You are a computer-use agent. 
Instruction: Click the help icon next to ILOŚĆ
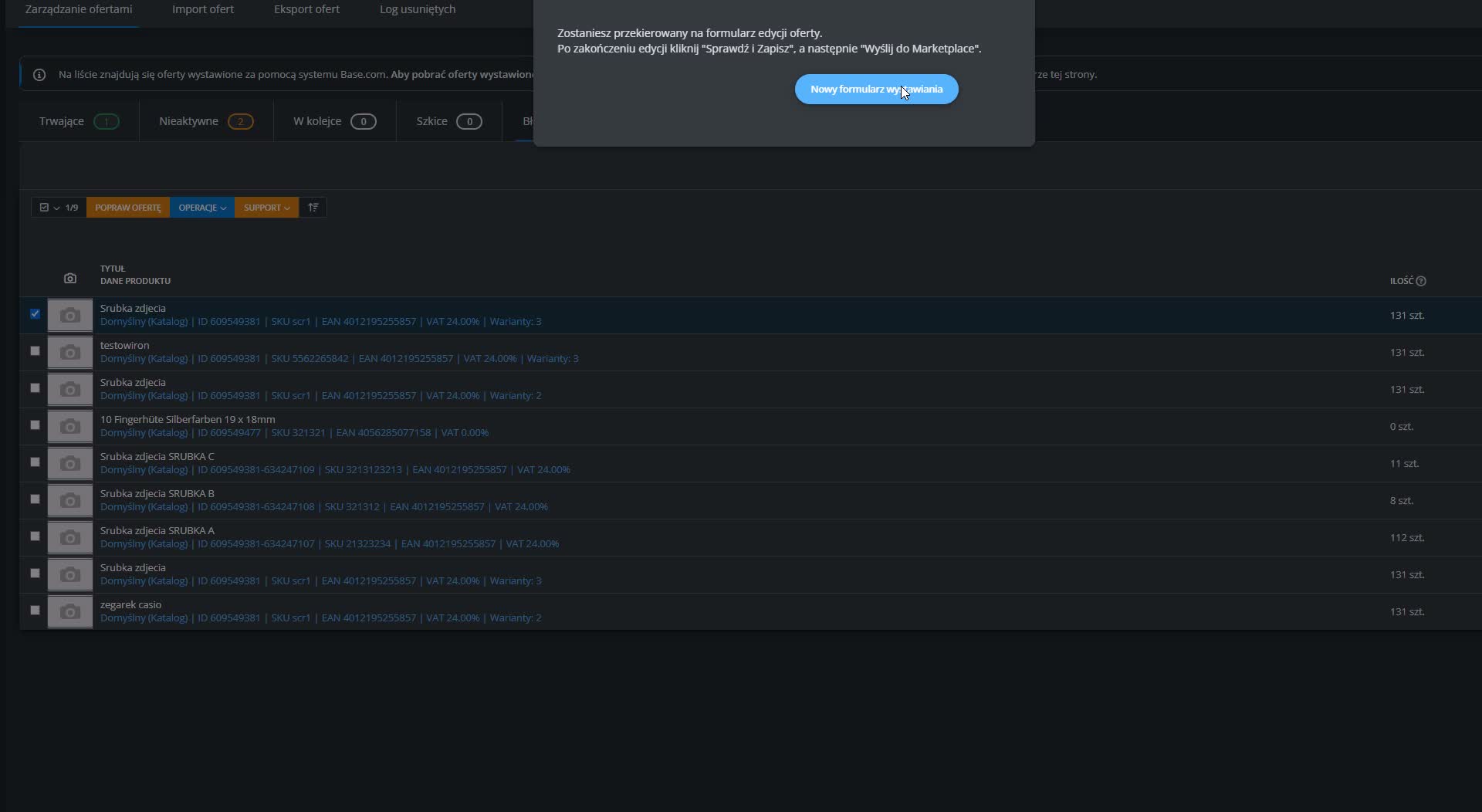[x=1421, y=281]
